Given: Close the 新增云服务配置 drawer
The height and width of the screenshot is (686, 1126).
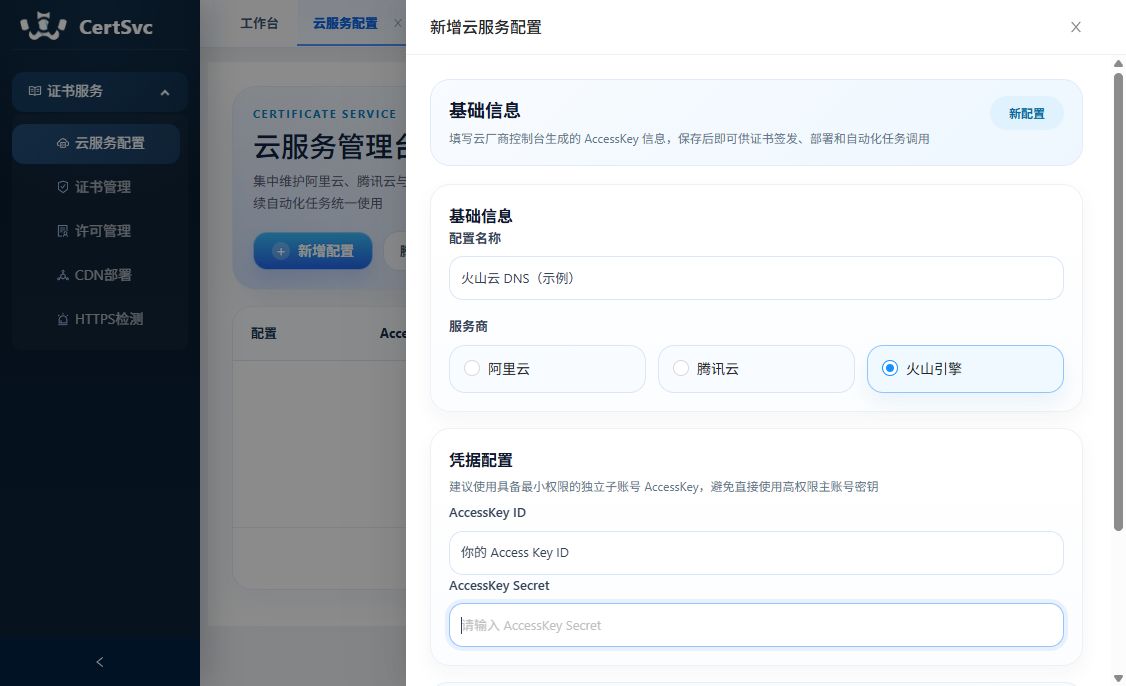Looking at the screenshot, I should (1076, 27).
